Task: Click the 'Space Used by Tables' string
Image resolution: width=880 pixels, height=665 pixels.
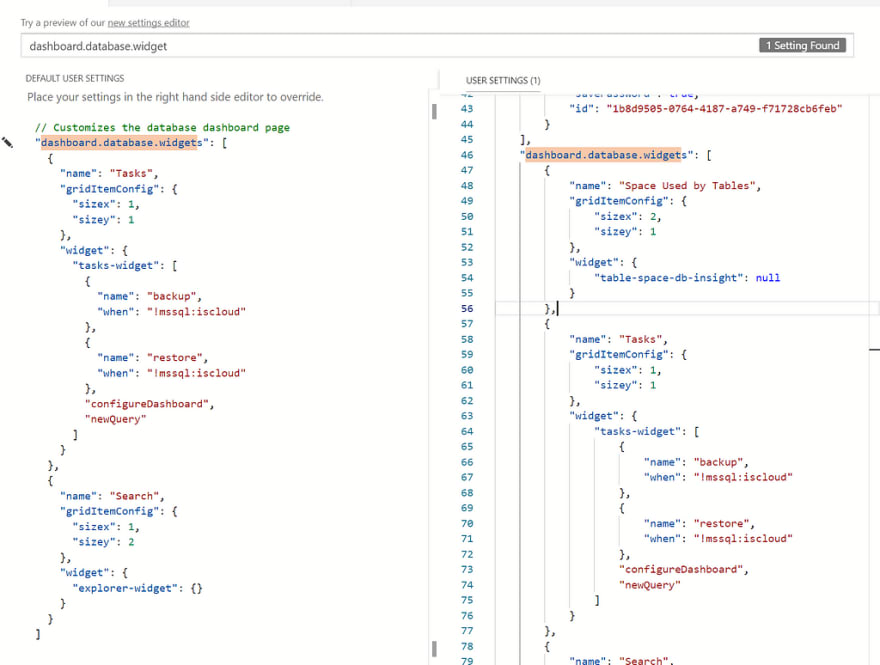Action: click(689, 186)
